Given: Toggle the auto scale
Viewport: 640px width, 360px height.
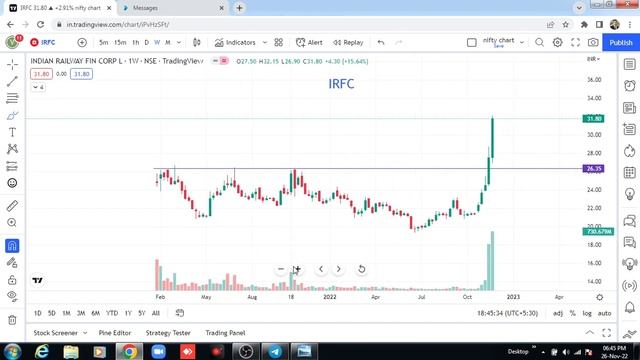Looking at the screenshot, I should tap(604, 313).
